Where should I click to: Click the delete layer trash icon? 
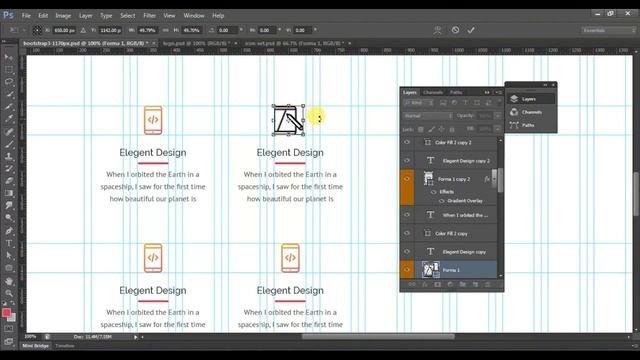point(487,284)
